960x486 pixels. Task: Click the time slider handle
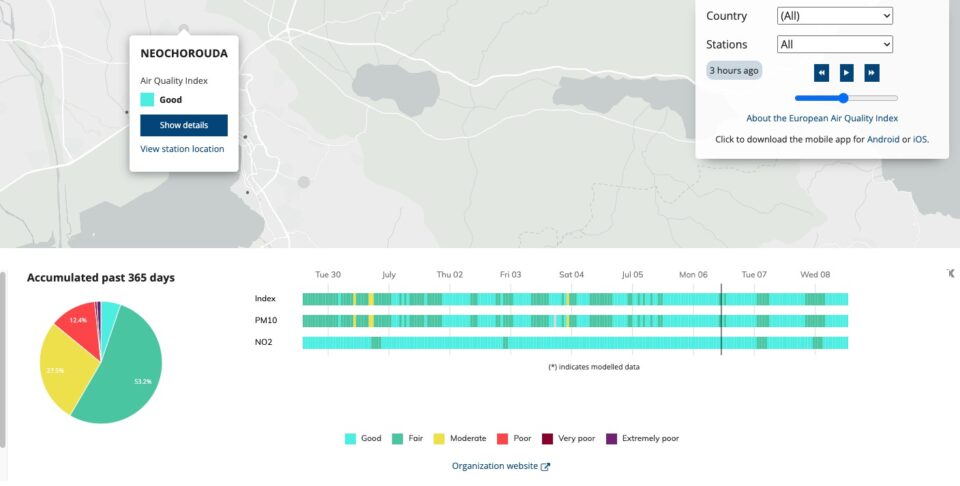click(x=843, y=98)
